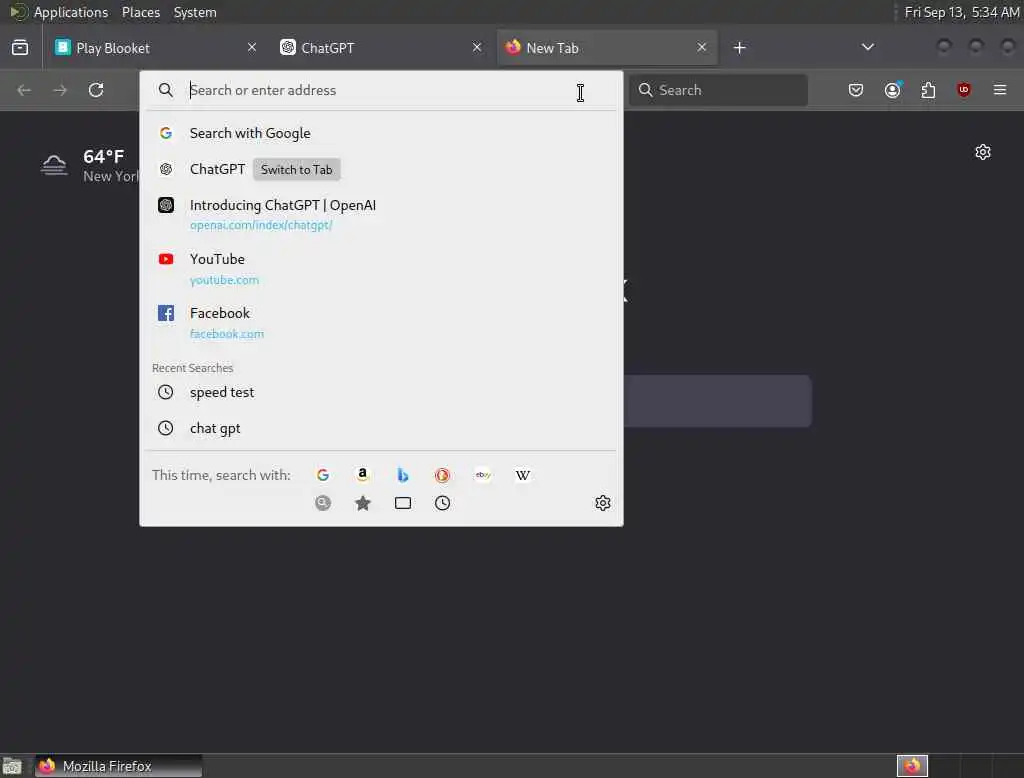Viewport: 1024px width, 778px height.
Task: Open the Extensions puzzle icon
Action: tap(928, 90)
